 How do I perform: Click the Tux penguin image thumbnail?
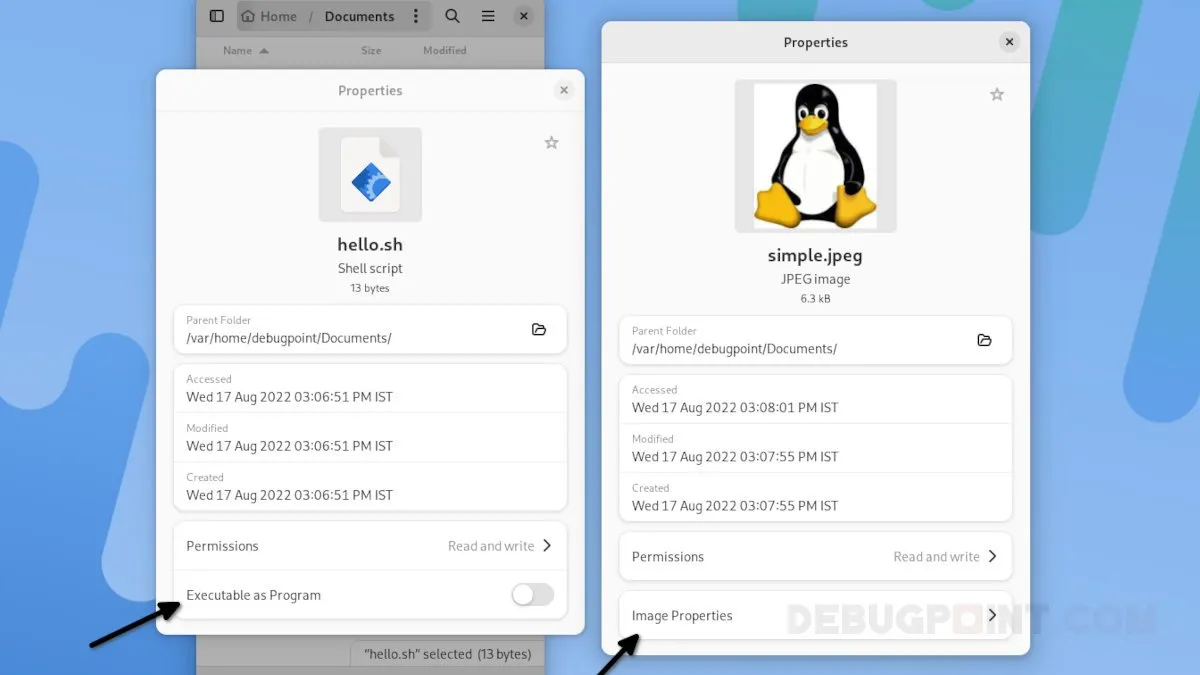[x=815, y=156]
